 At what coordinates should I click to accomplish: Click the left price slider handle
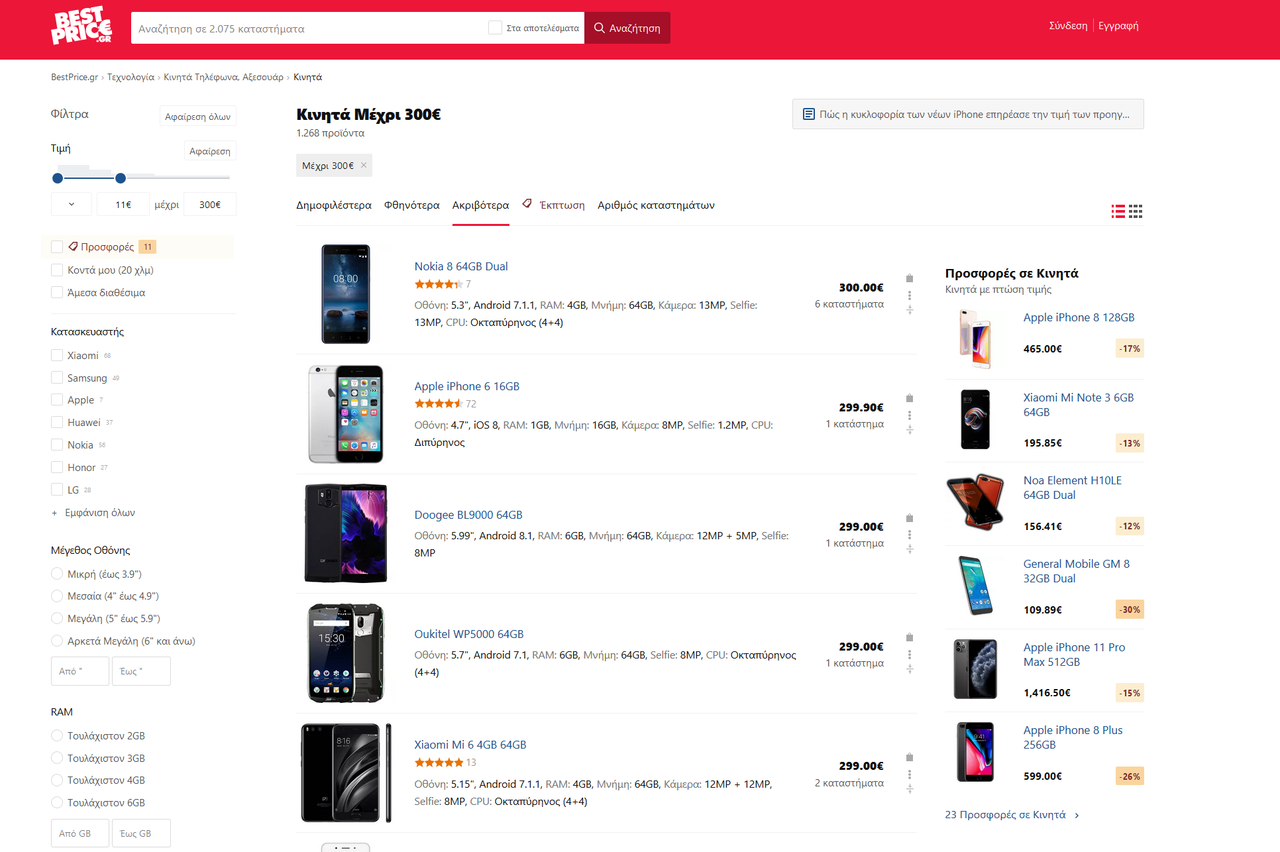pos(57,178)
